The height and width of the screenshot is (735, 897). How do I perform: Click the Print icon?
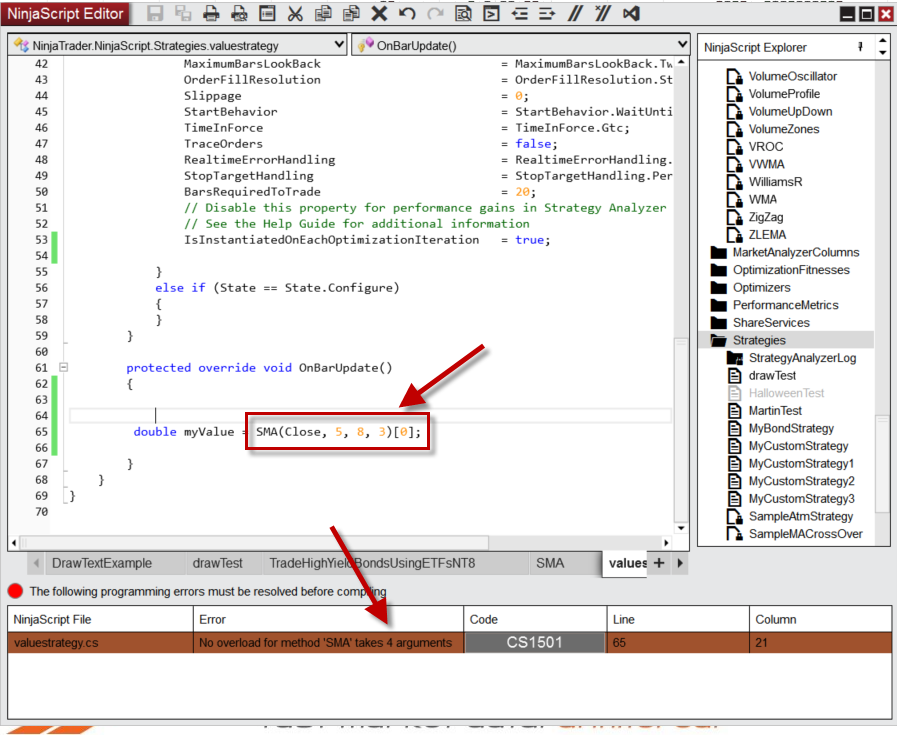click(x=211, y=13)
